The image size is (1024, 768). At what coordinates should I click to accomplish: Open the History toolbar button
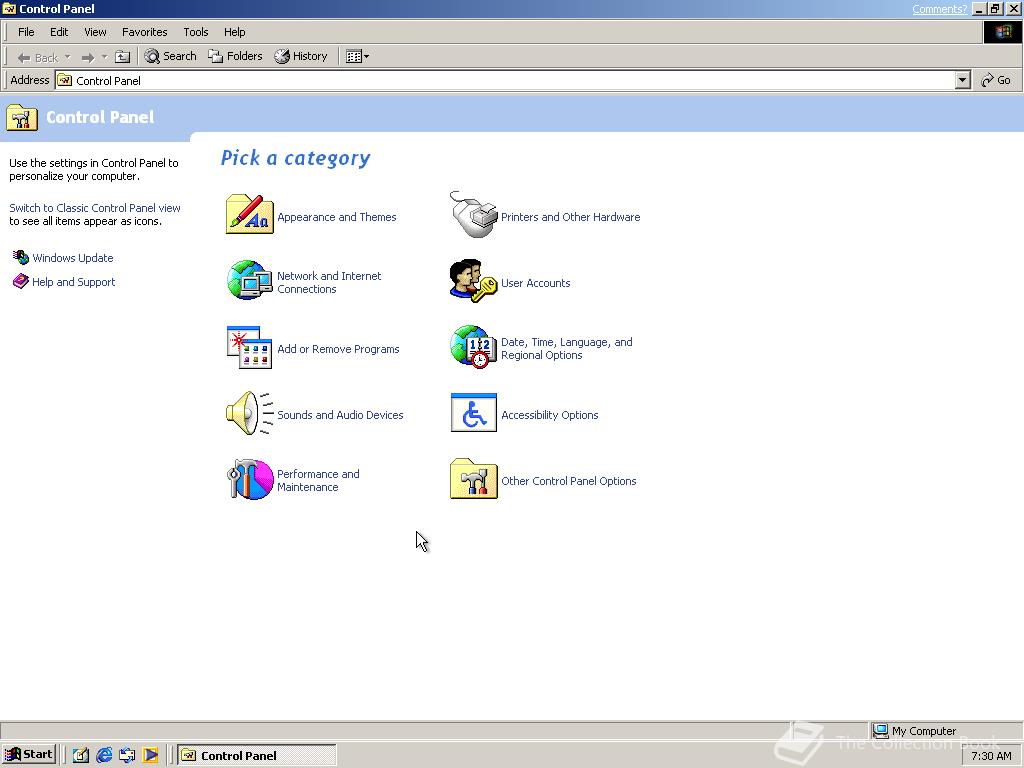click(x=300, y=56)
